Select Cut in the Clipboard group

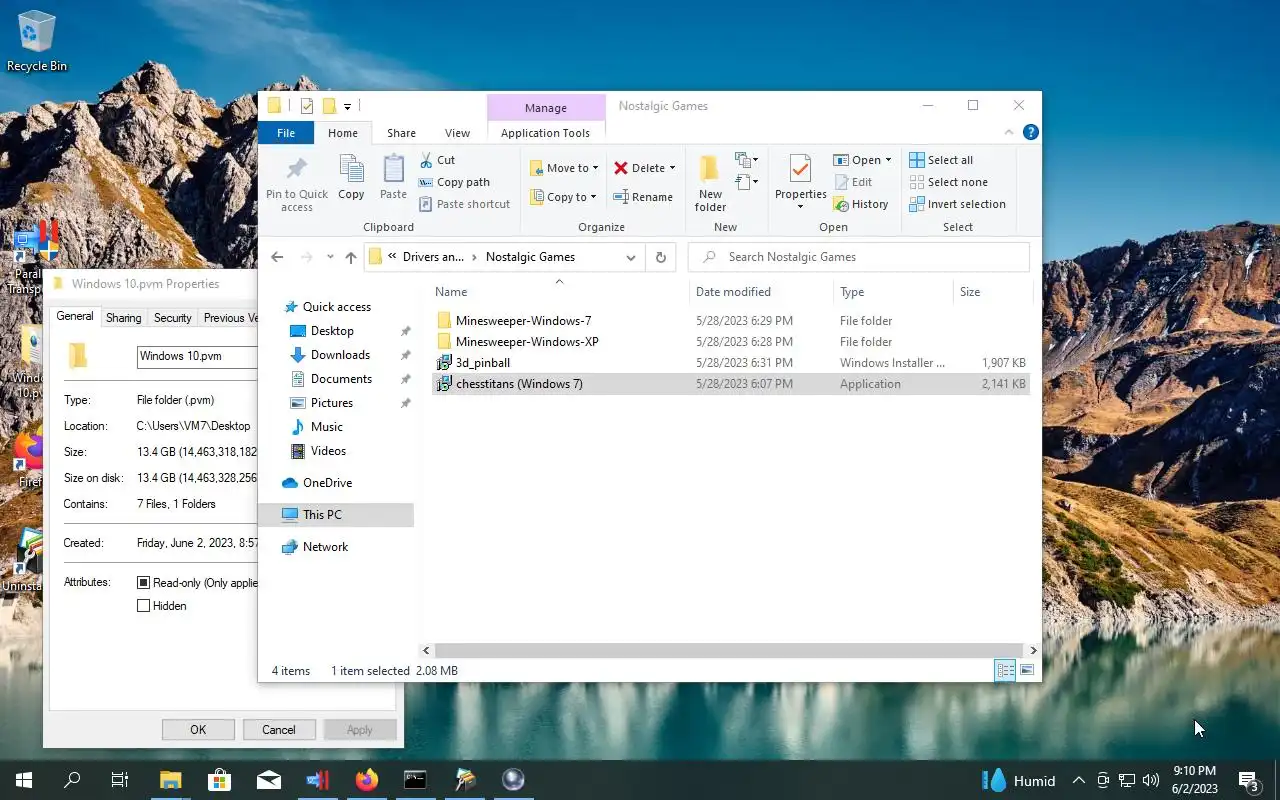(437, 160)
